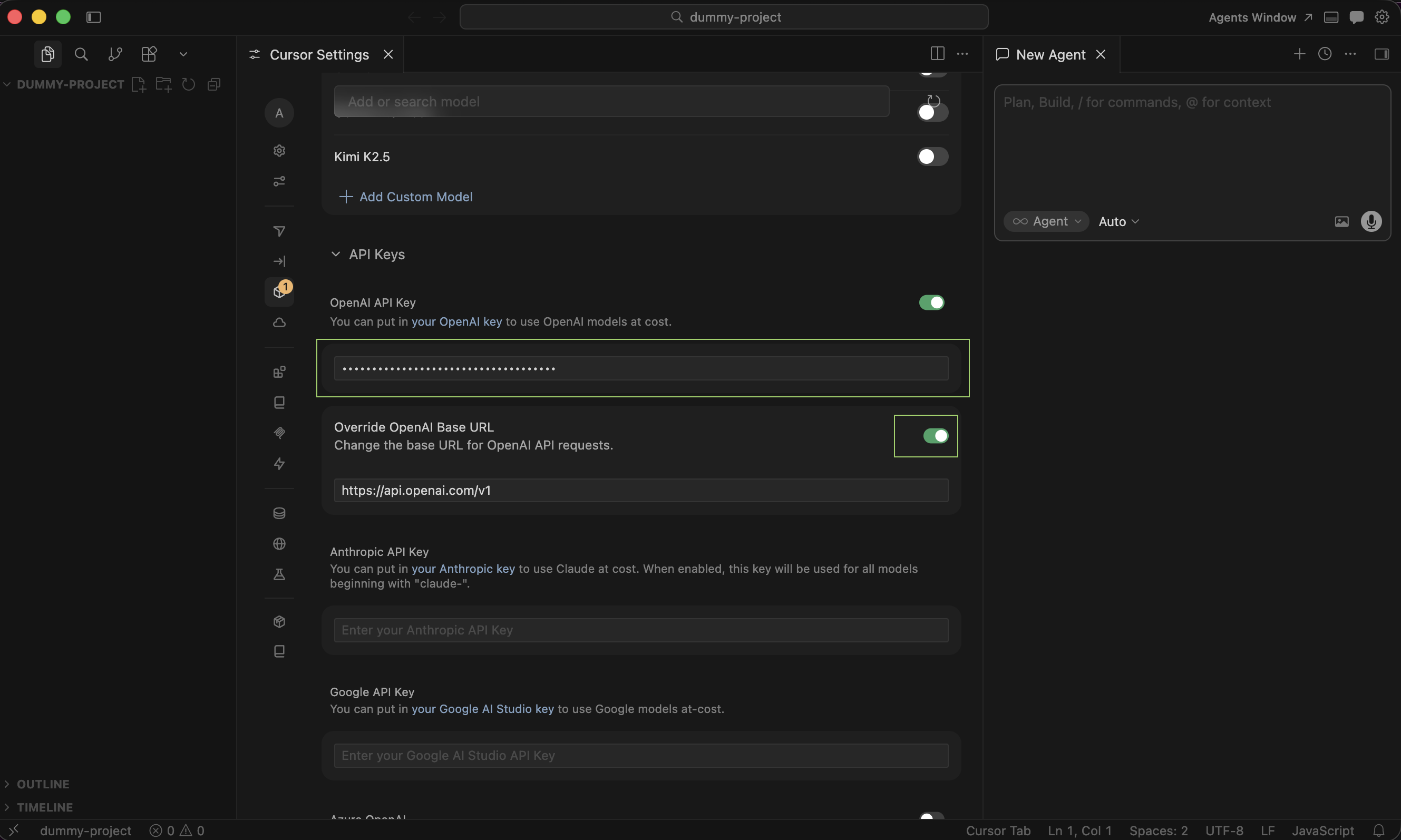
Task: Open the Agent mode dropdown
Action: click(x=1047, y=221)
